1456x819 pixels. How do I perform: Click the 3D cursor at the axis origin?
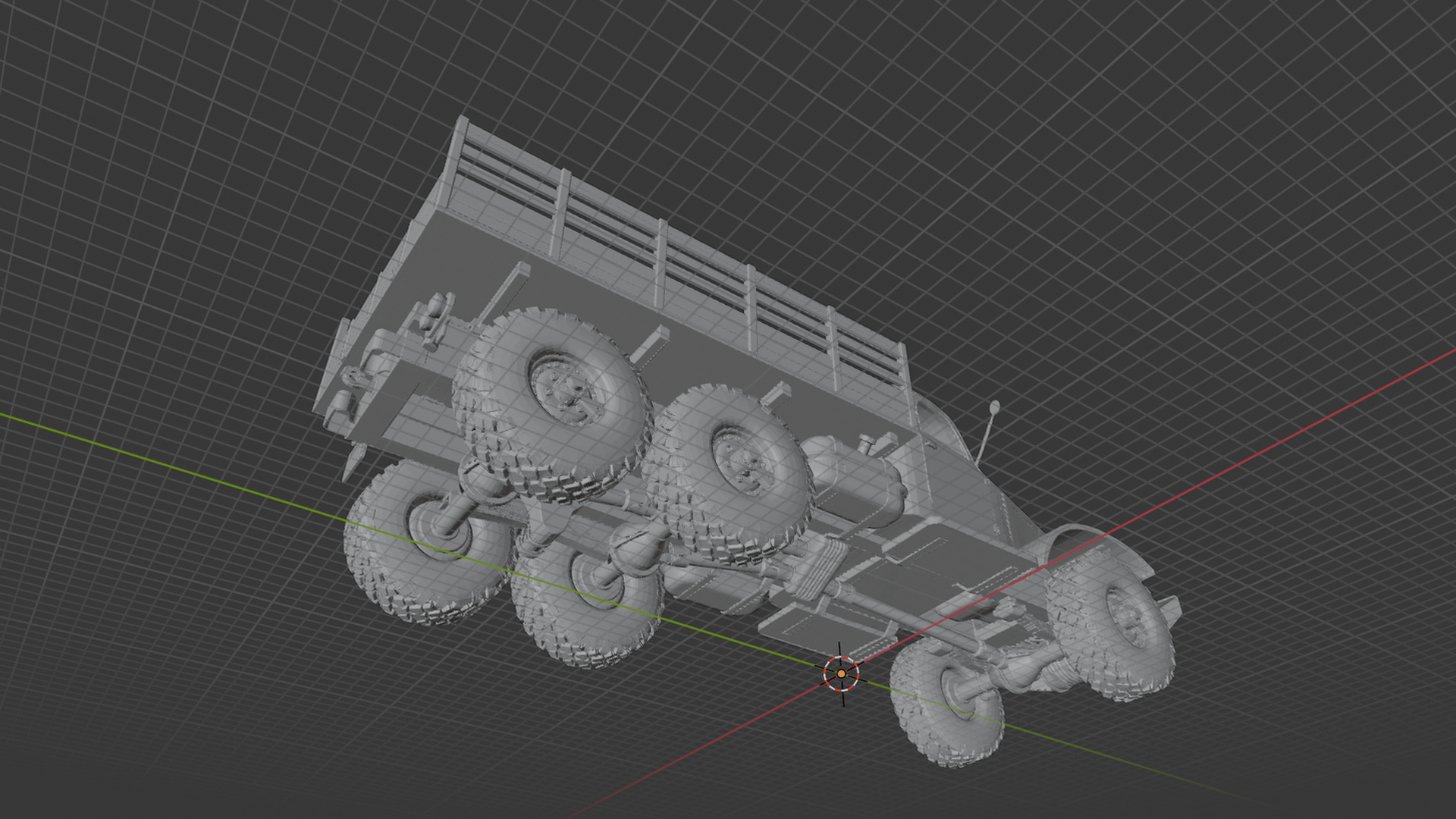tap(841, 673)
